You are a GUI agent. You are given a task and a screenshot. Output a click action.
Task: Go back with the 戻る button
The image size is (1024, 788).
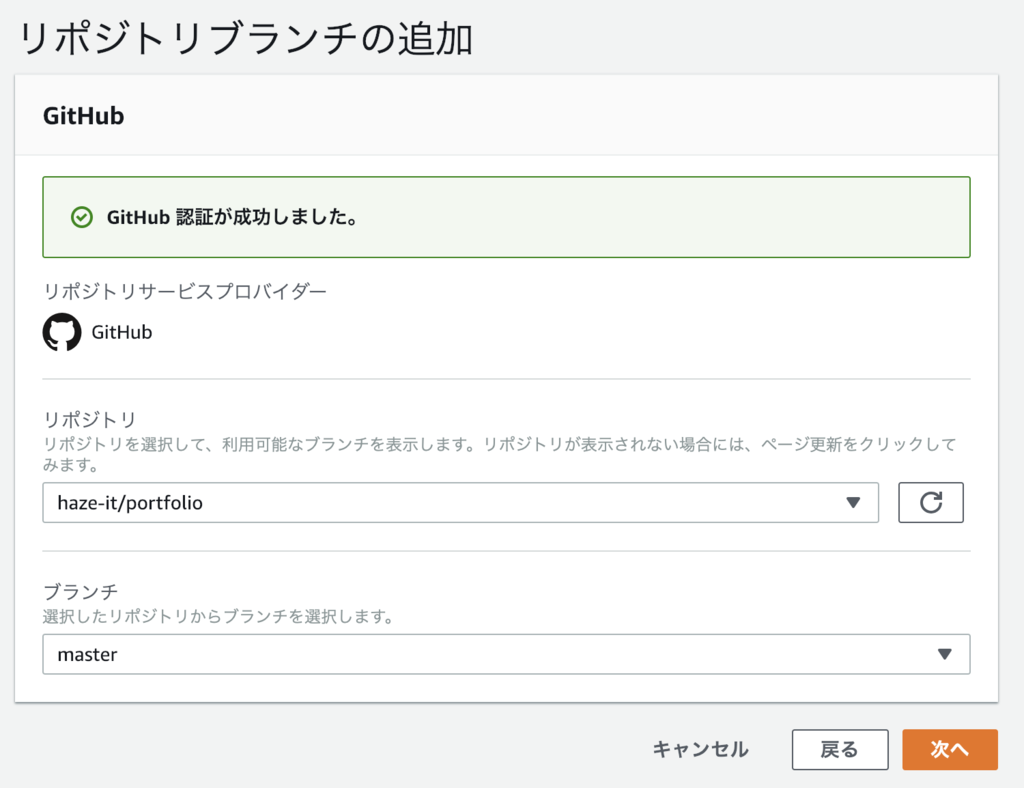[840, 749]
